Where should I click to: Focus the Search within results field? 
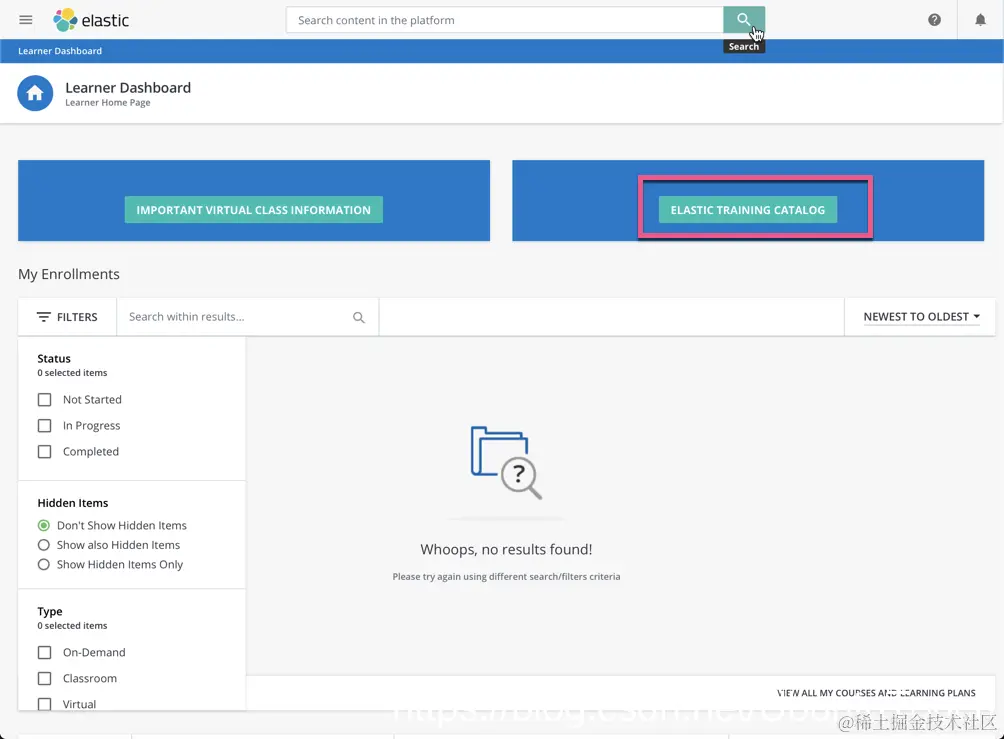click(x=248, y=317)
